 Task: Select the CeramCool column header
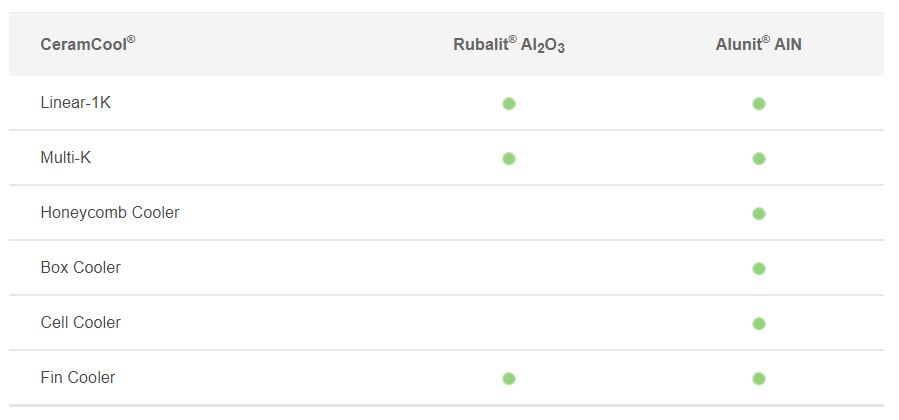click(88, 44)
